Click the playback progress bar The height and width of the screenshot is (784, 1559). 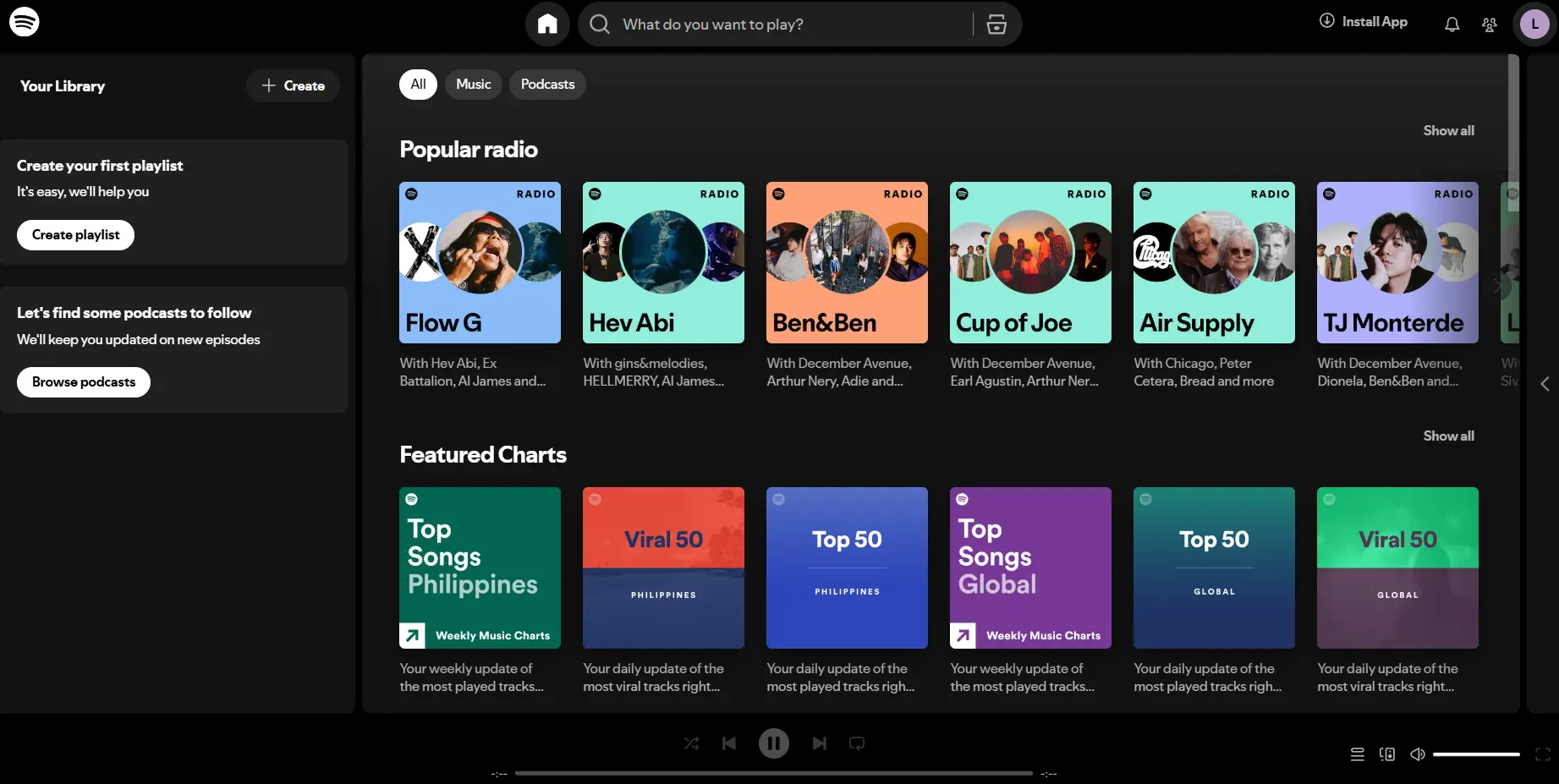(x=773, y=773)
